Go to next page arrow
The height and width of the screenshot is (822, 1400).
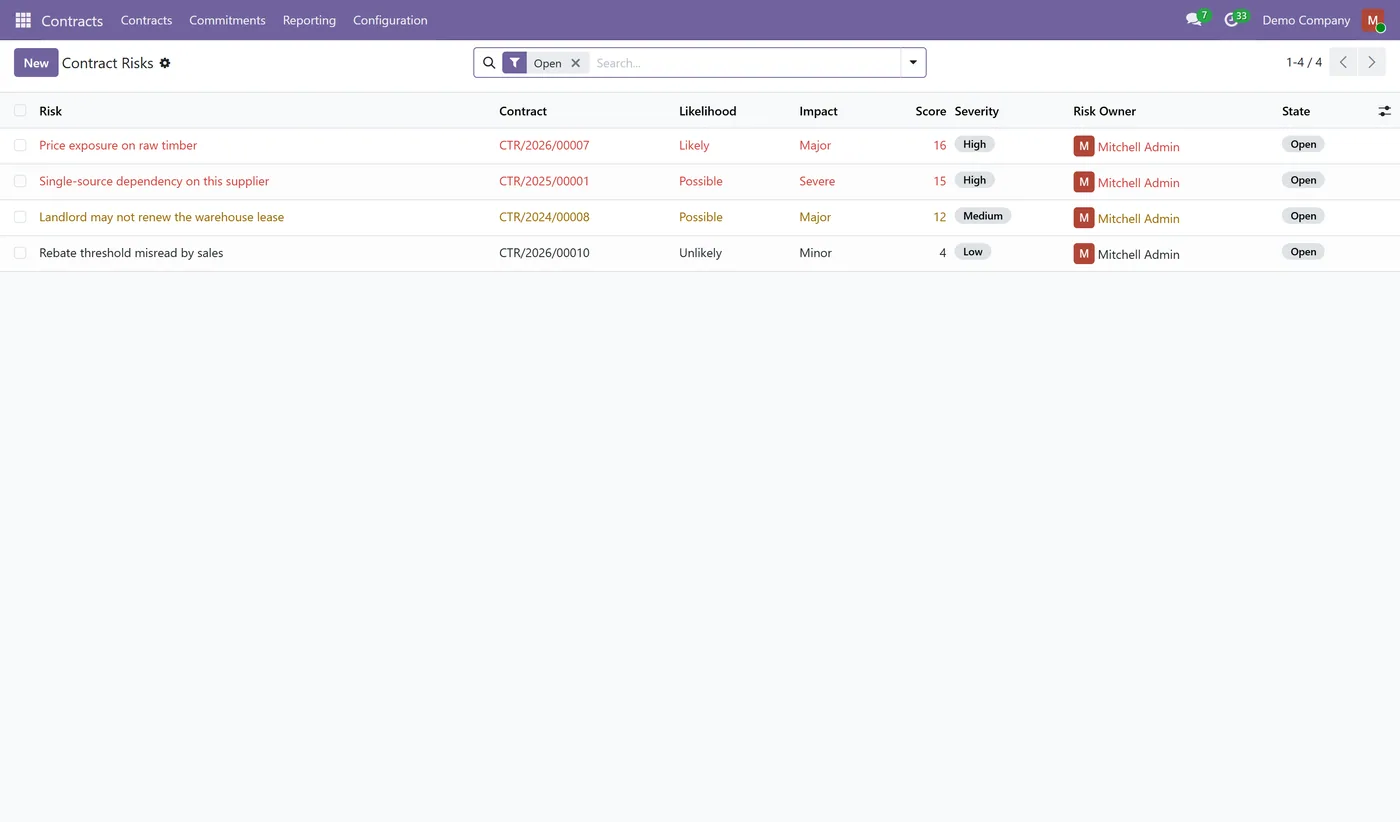click(x=1372, y=62)
